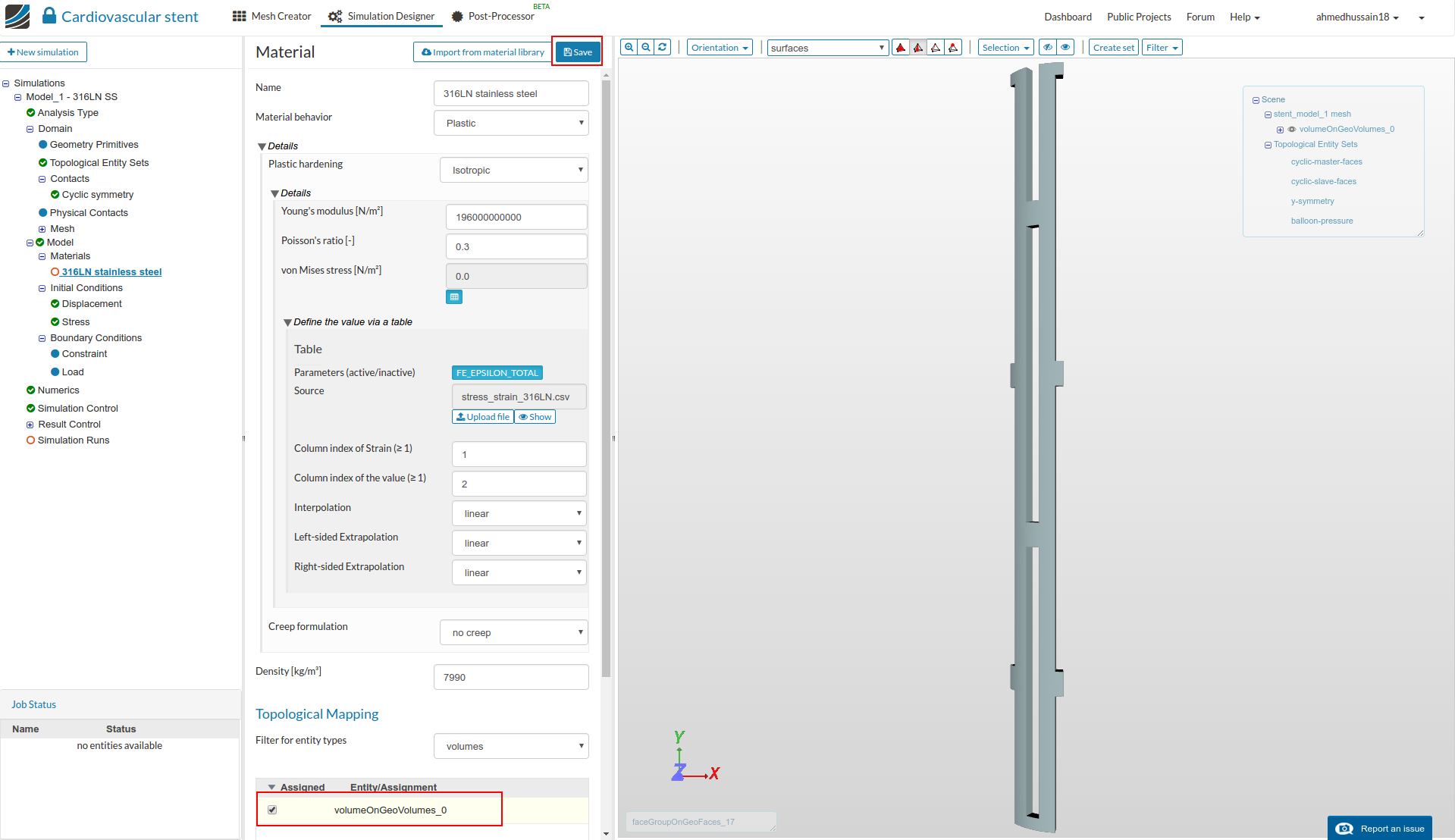The image size is (1455, 840).
Task: Open the surfaces render type dropdown
Action: point(827,48)
